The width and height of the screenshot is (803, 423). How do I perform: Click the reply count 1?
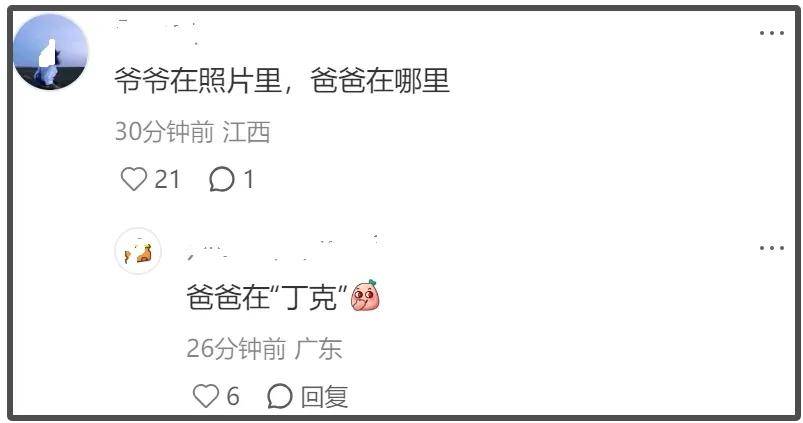248,180
